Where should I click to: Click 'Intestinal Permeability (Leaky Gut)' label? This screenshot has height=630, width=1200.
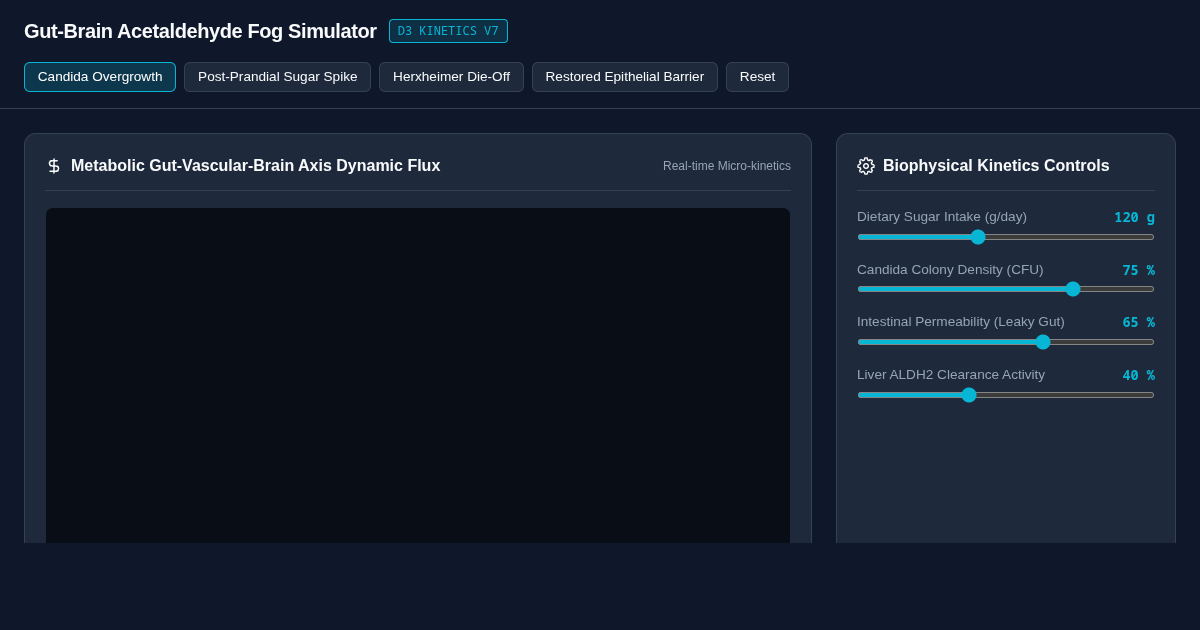[x=961, y=322]
